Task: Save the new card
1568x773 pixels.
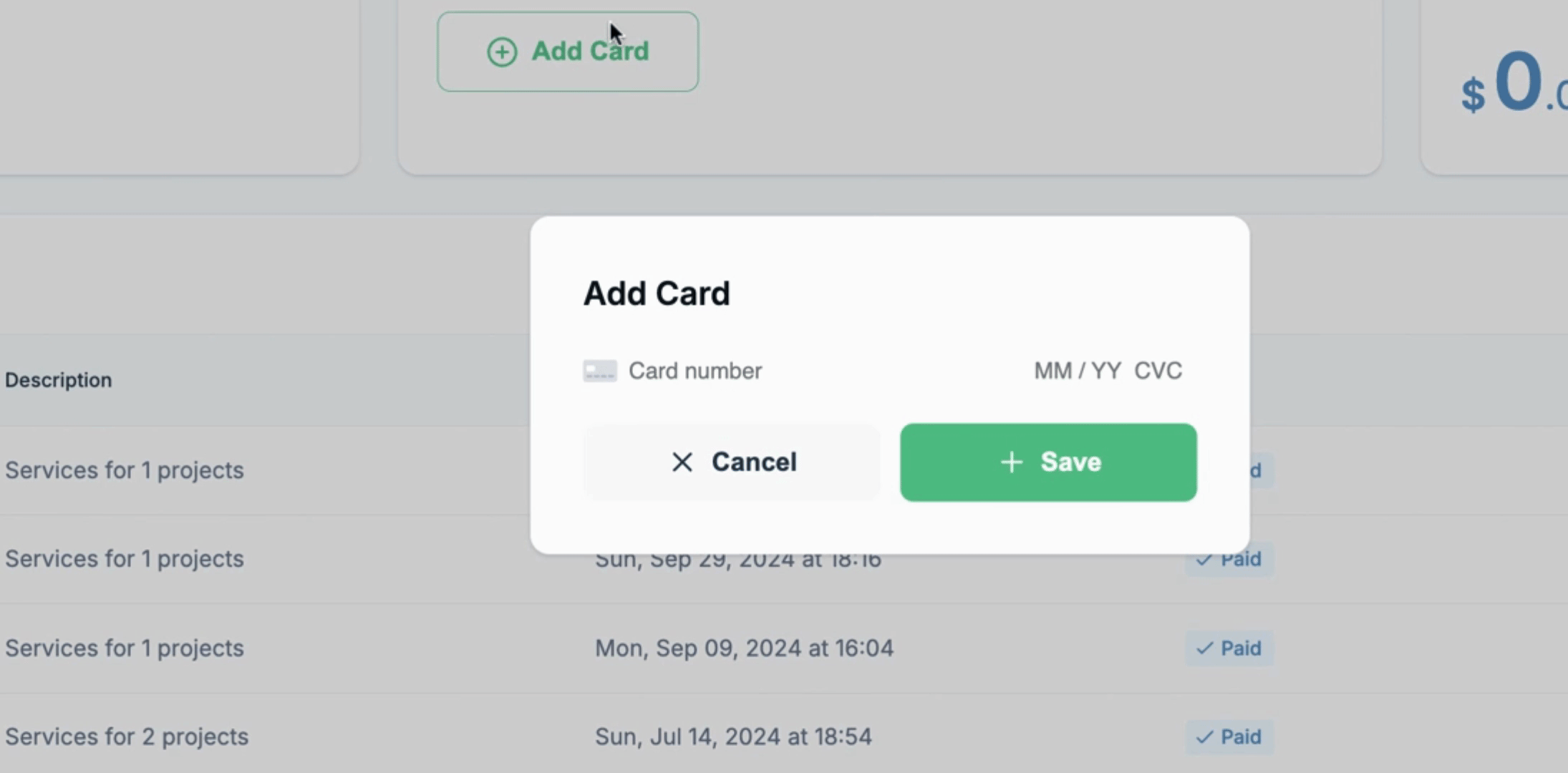Action: 1048,462
